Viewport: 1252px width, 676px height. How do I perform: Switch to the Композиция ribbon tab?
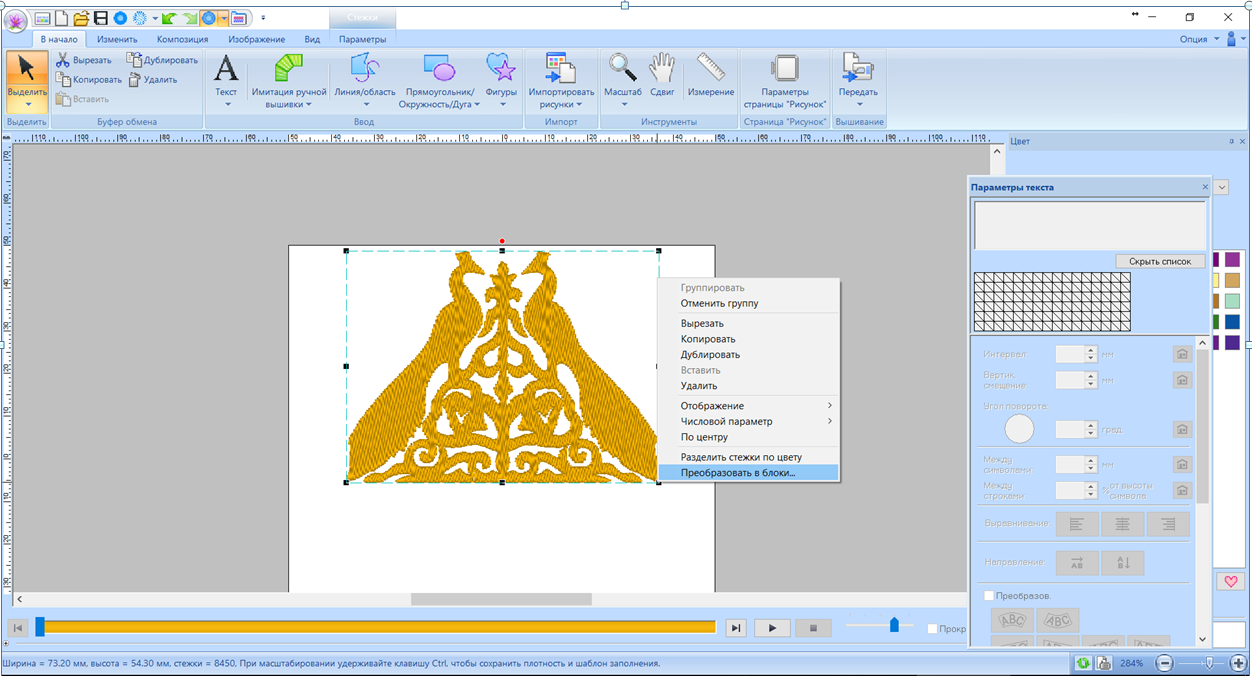[182, 39]
